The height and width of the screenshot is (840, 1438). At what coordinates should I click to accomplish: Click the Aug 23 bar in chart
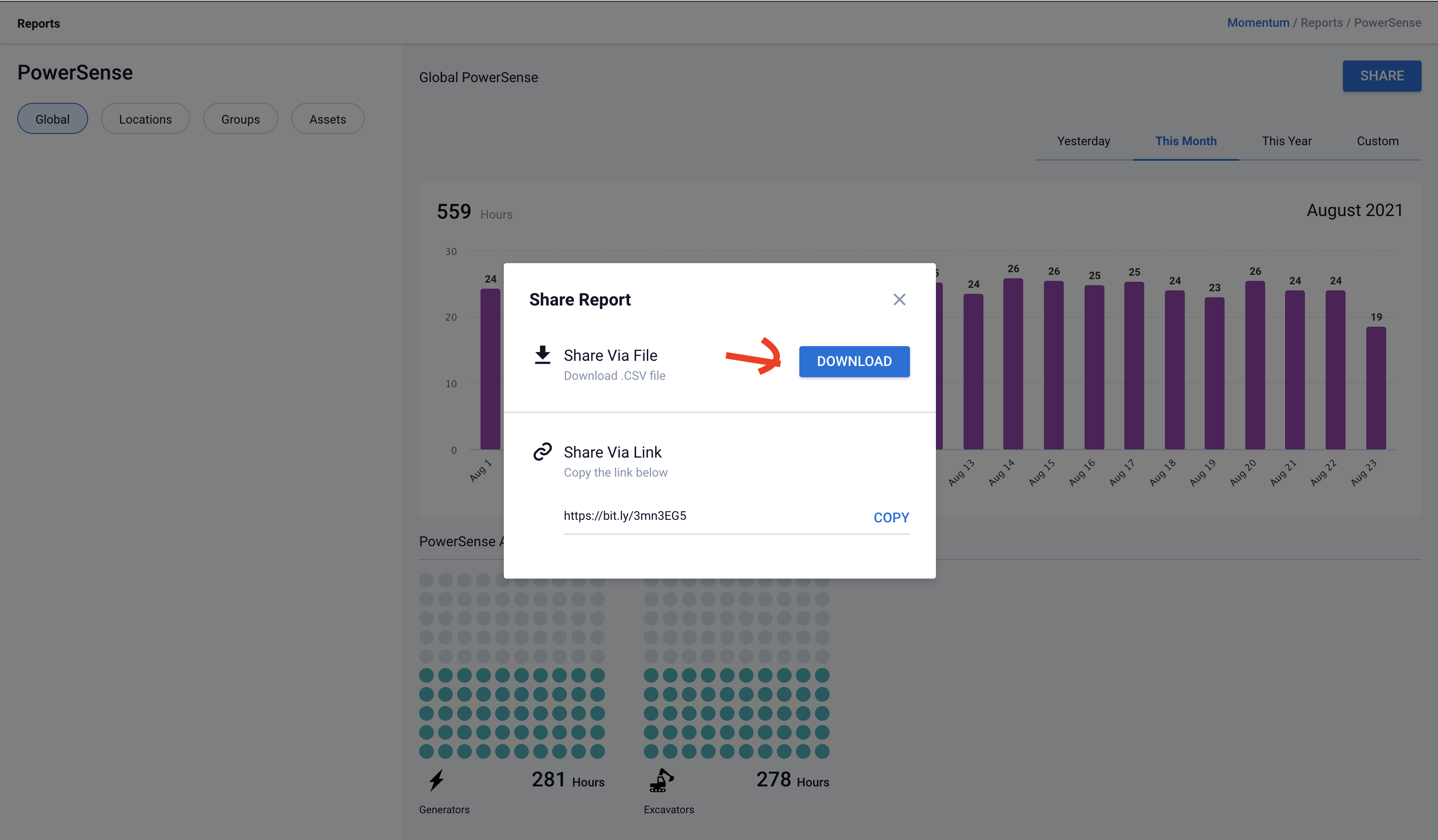(x=1375, y=388)
